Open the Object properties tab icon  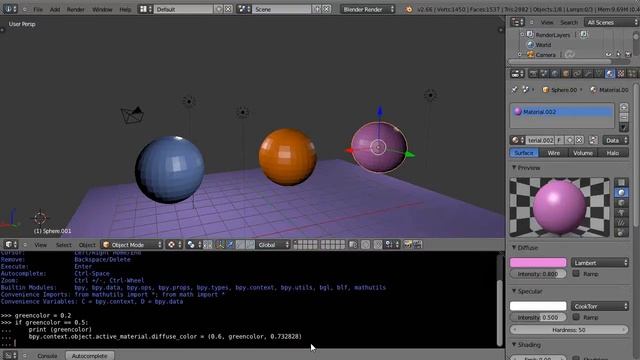pos(566,73)
